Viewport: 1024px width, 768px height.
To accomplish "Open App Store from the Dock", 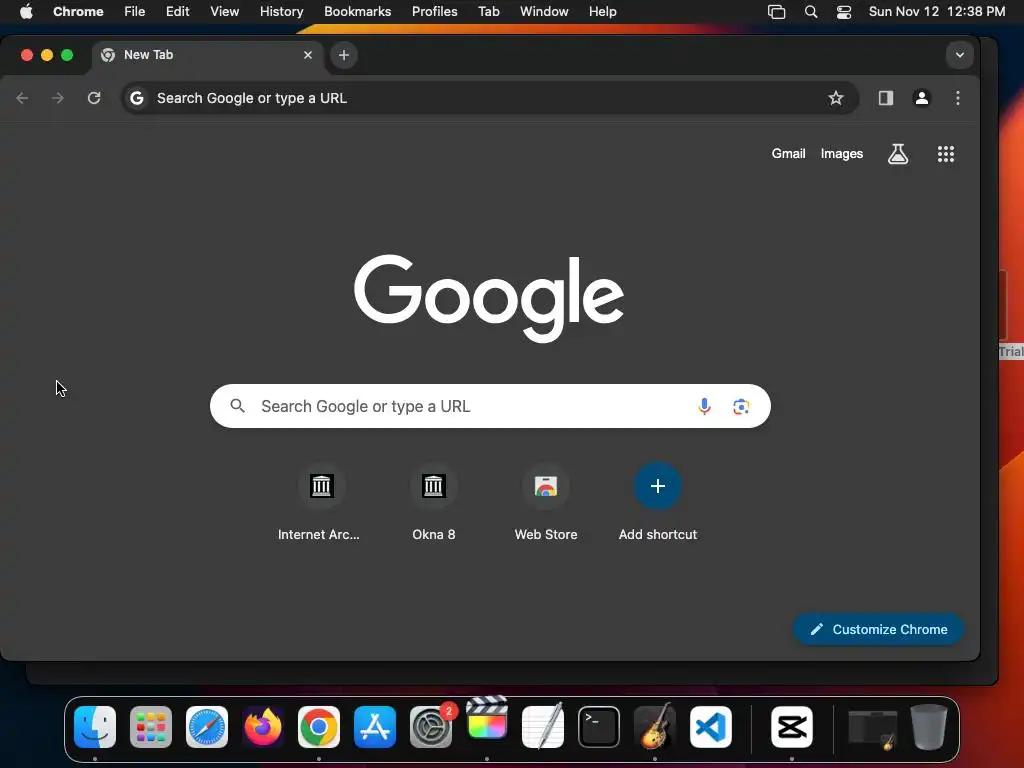I will (x=375, y=727).
